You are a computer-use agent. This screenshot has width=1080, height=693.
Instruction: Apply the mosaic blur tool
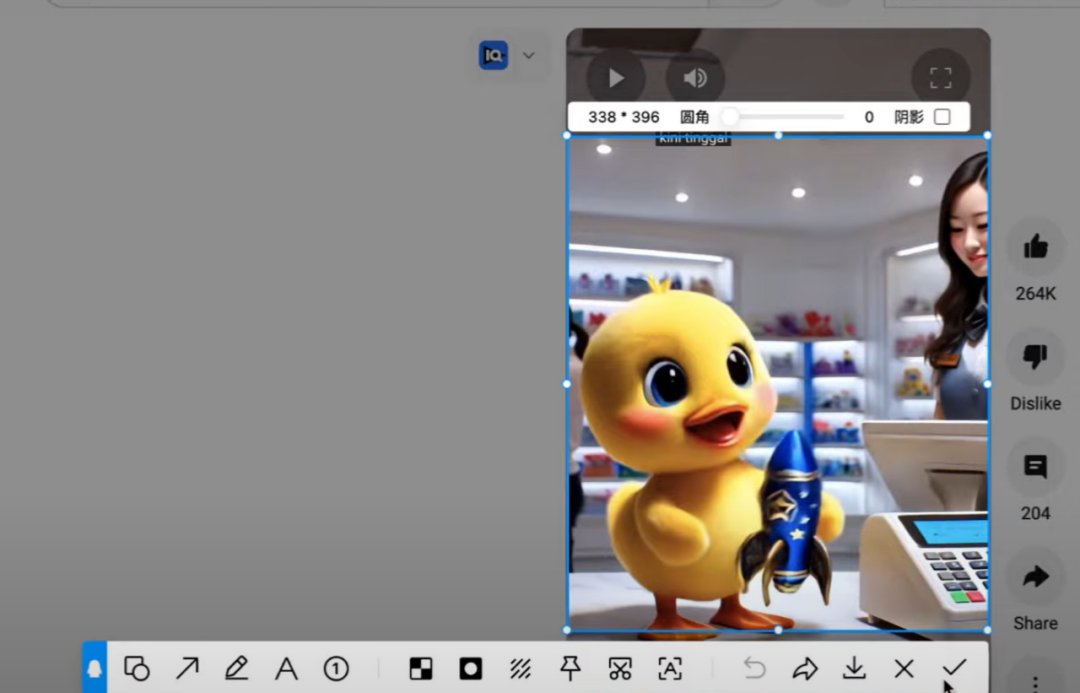(x=421, y=668)
